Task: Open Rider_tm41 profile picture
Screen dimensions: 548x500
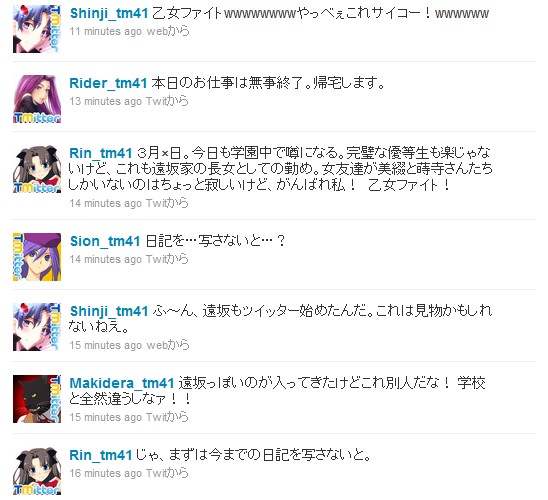Action: tap(37, 99)
